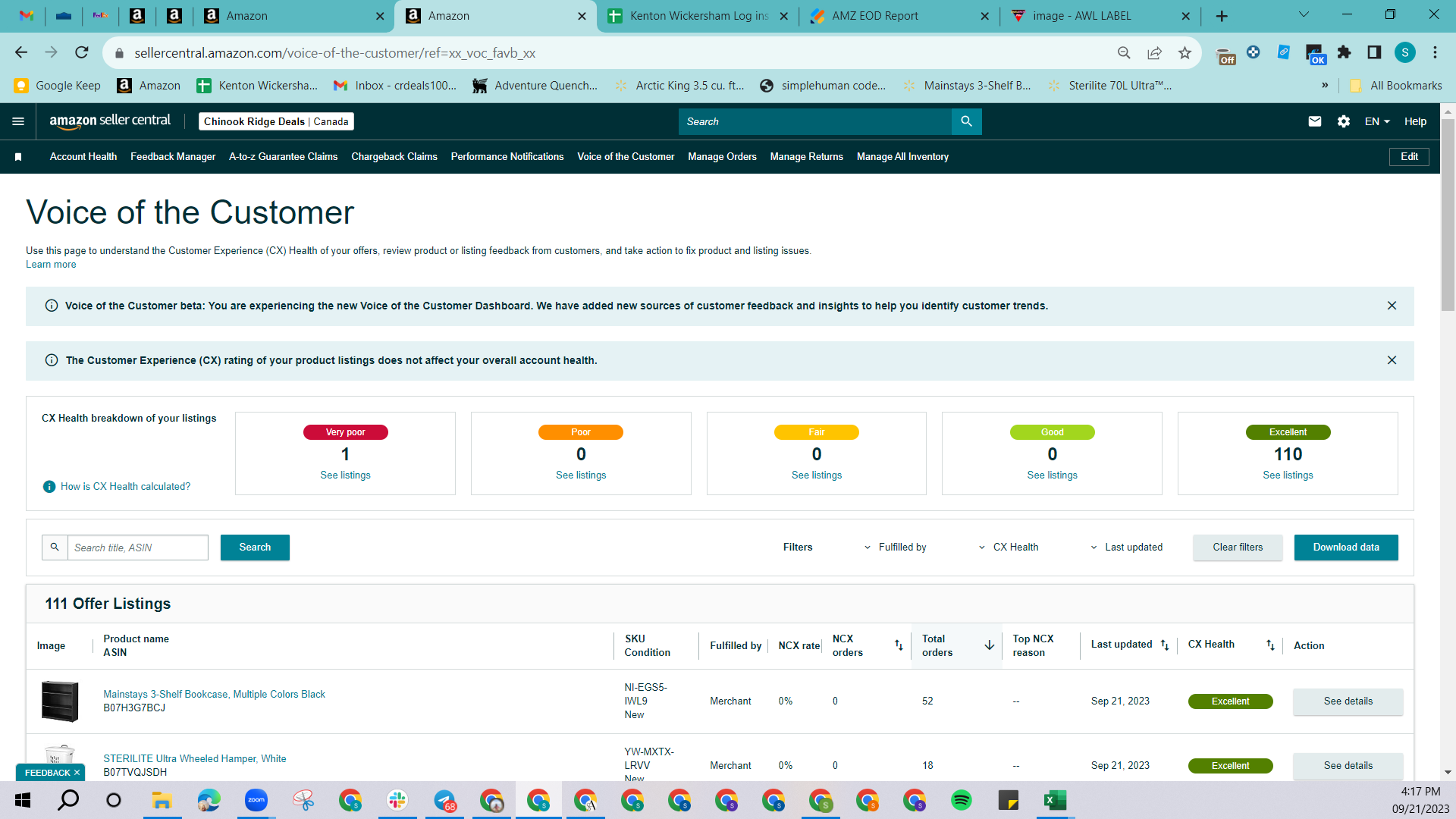1456x819 pixels.
Task: Open the Chrome side panel icon
Action: [1374, 52]
